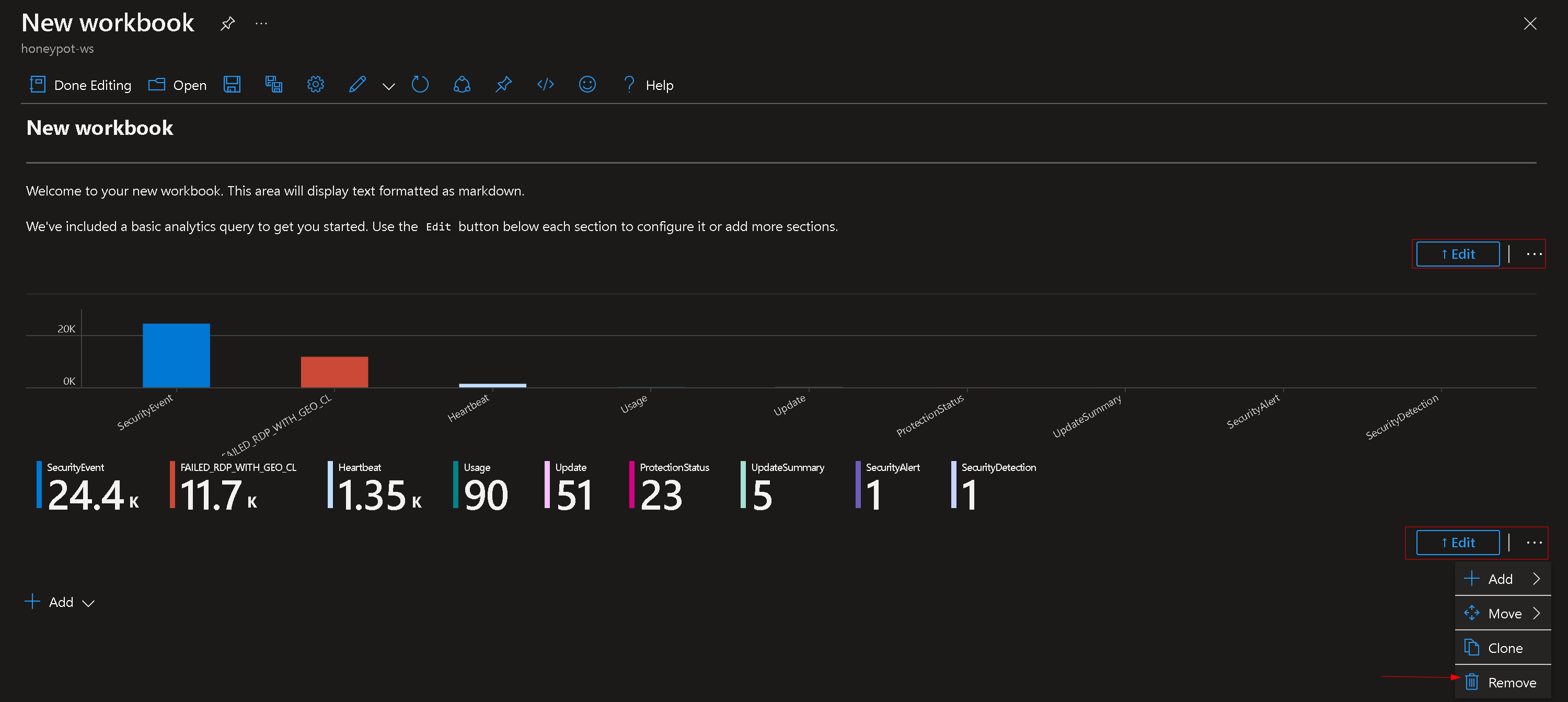Select Clone in the context menu
Viewport: 1568px width, 702px height.
pos(1502,648)
